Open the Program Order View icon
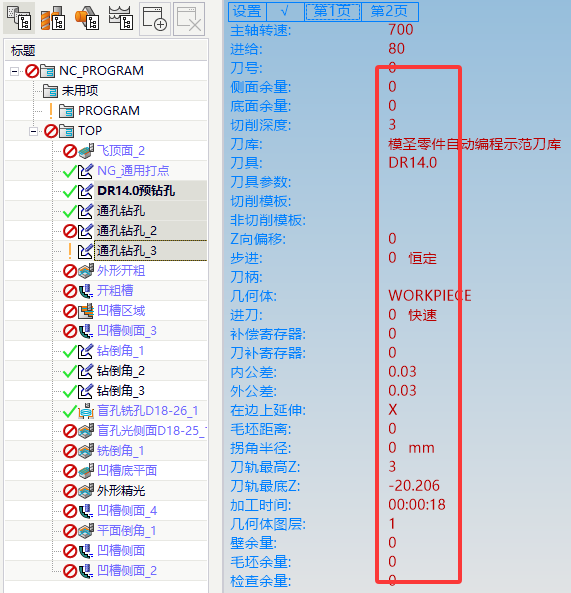571x593 pixels. 19,18
